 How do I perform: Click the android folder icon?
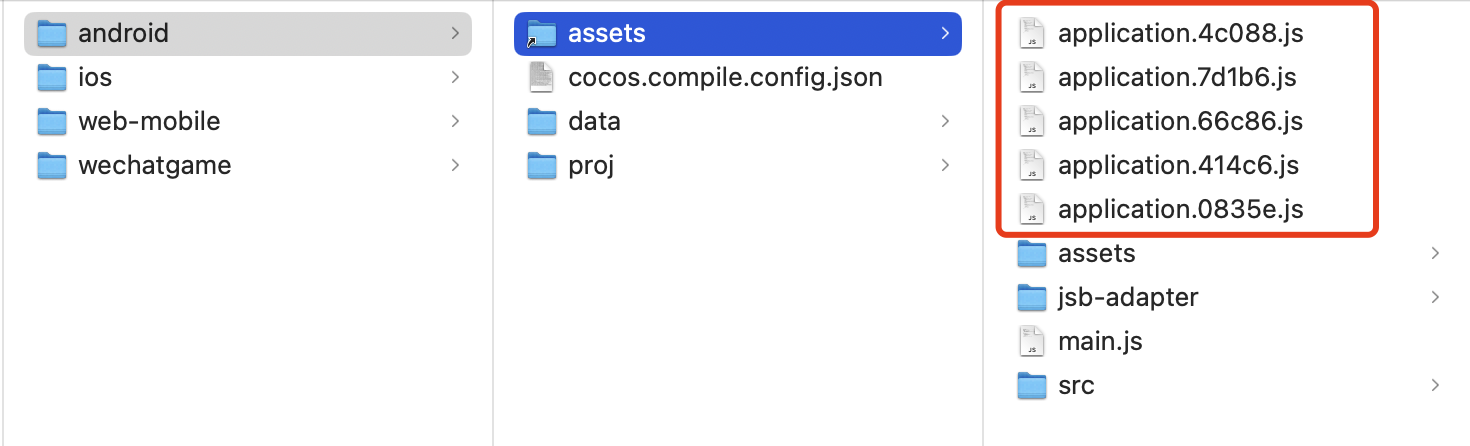[x=51, y=34]
